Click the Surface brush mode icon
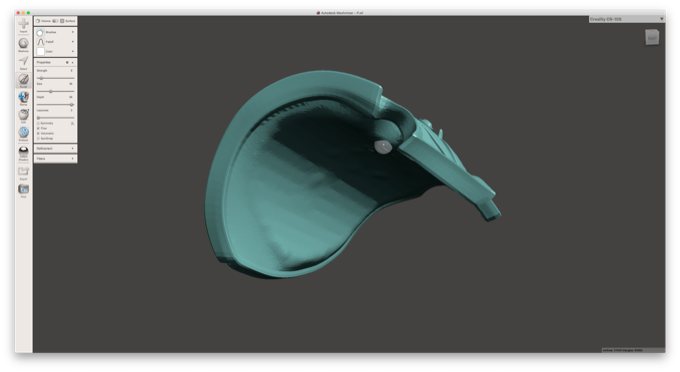680x372 pixels. (62, 21)
